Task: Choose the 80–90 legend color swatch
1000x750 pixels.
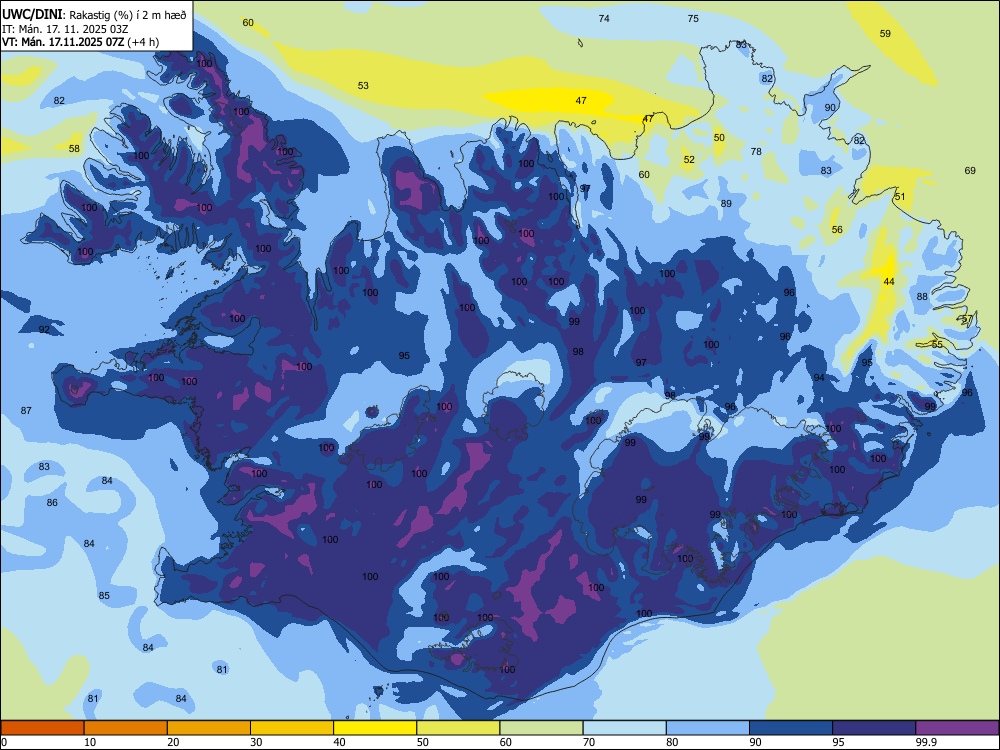Action: tap(708, 728)
